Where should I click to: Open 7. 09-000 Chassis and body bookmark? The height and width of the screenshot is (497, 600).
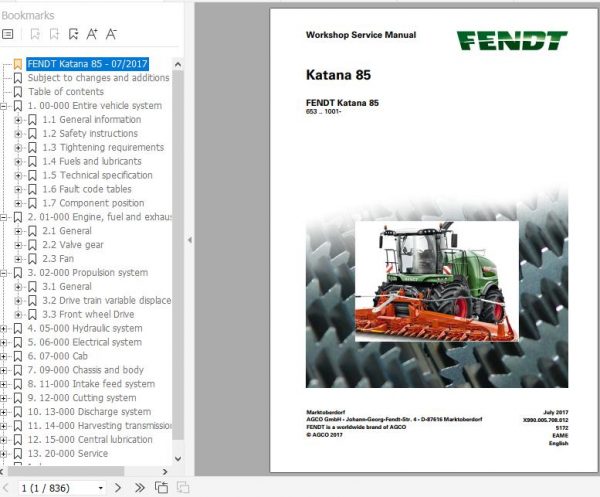pos(85,370)
